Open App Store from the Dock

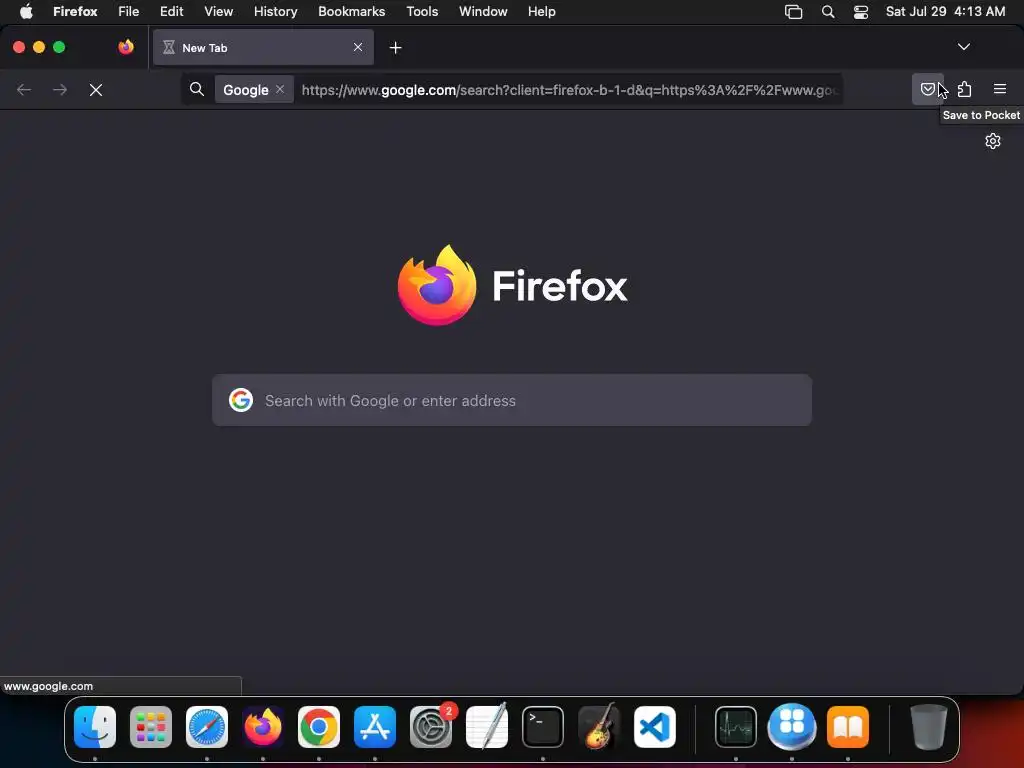375,727
